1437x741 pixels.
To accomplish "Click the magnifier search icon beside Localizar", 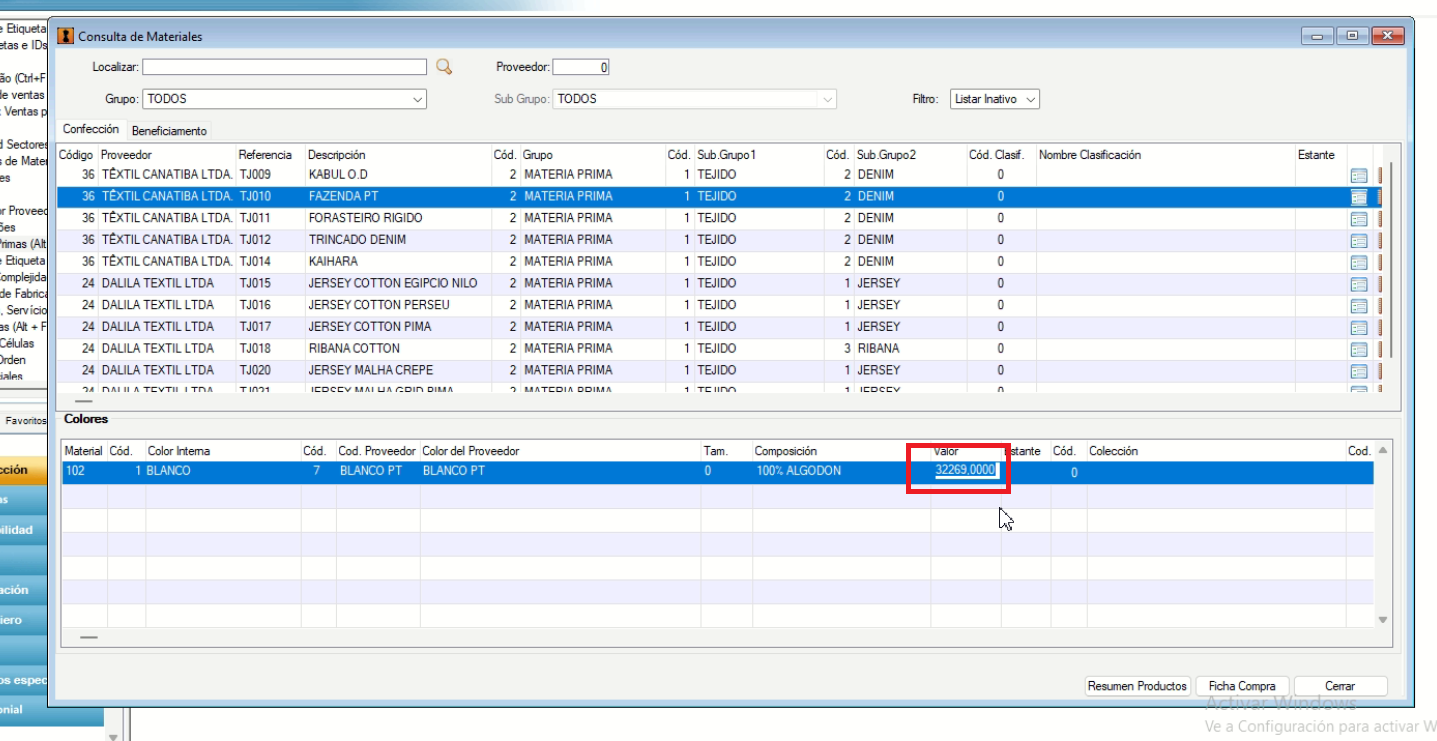I will tap(444, 67).
